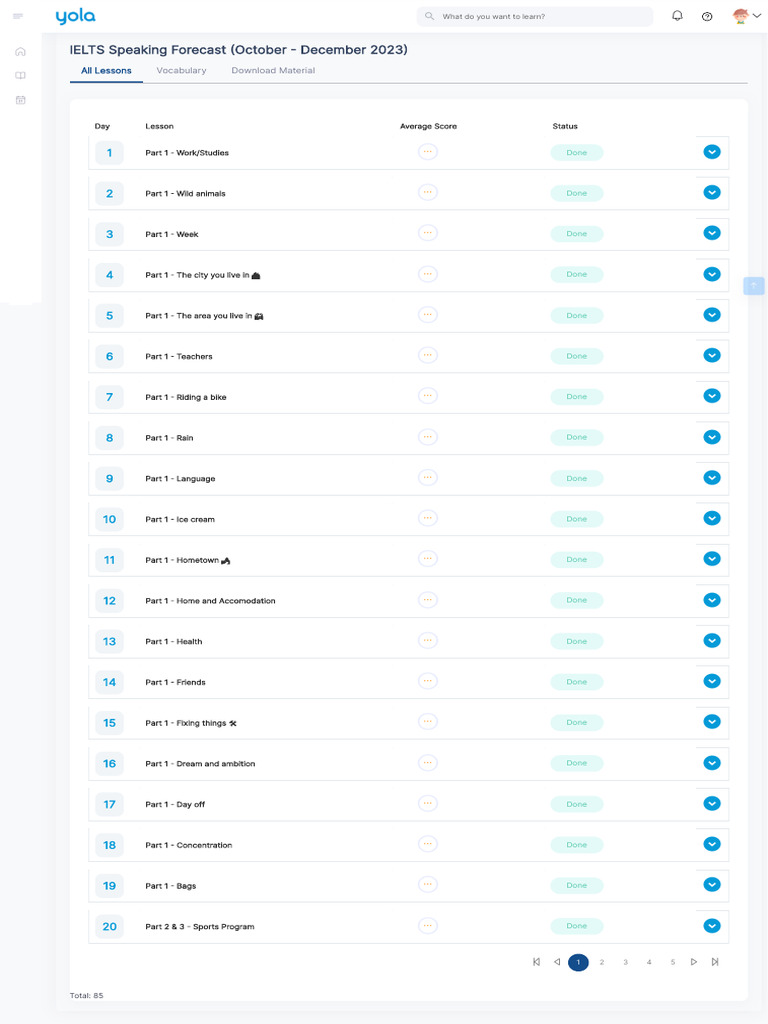The height and width of the screenshot is (1024, 768).
Task: Open the book icon in sidebar
Action: point(20,75)
